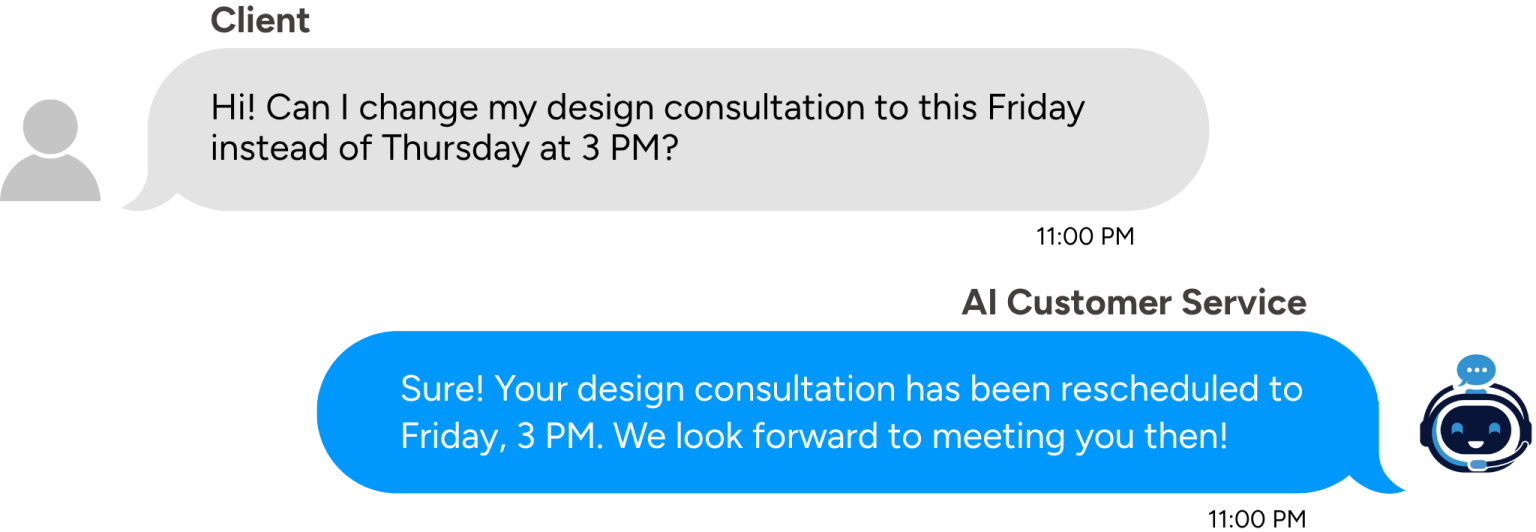Click "We look forward to meeting you then!"
Screen dimensions: 1536x532
[920, 436]
